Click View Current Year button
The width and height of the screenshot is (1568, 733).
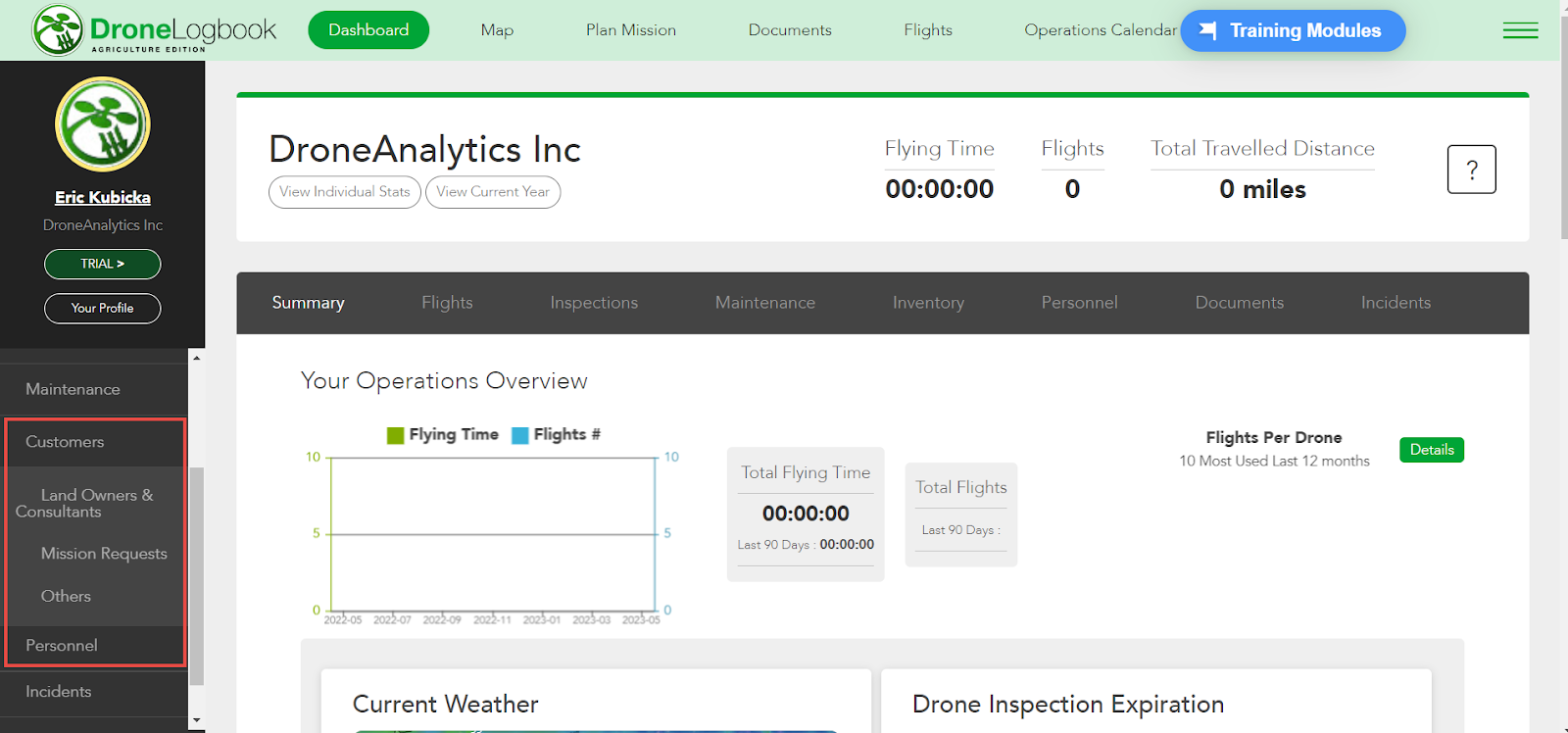coord(493,192)
